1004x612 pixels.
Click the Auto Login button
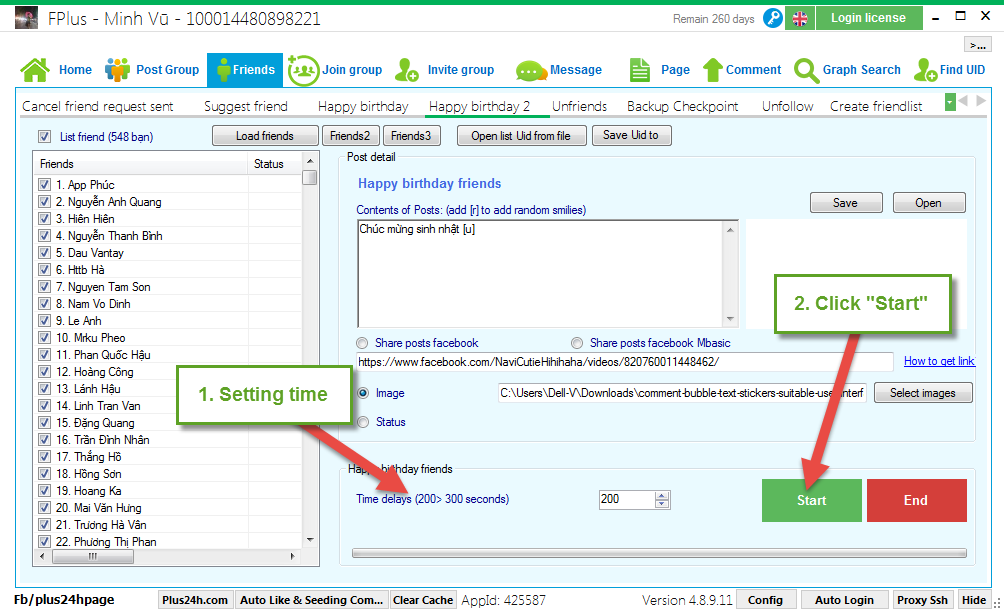coord(845,600)
